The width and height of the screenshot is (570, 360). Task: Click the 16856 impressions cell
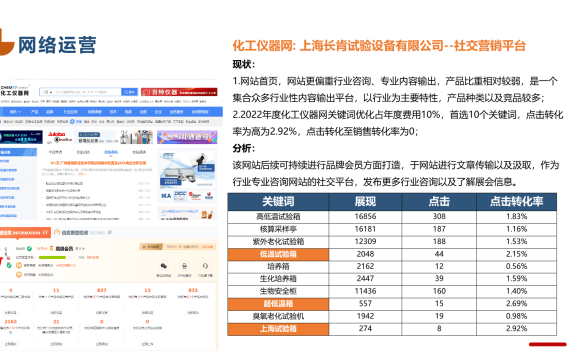[x=365, y=217]
